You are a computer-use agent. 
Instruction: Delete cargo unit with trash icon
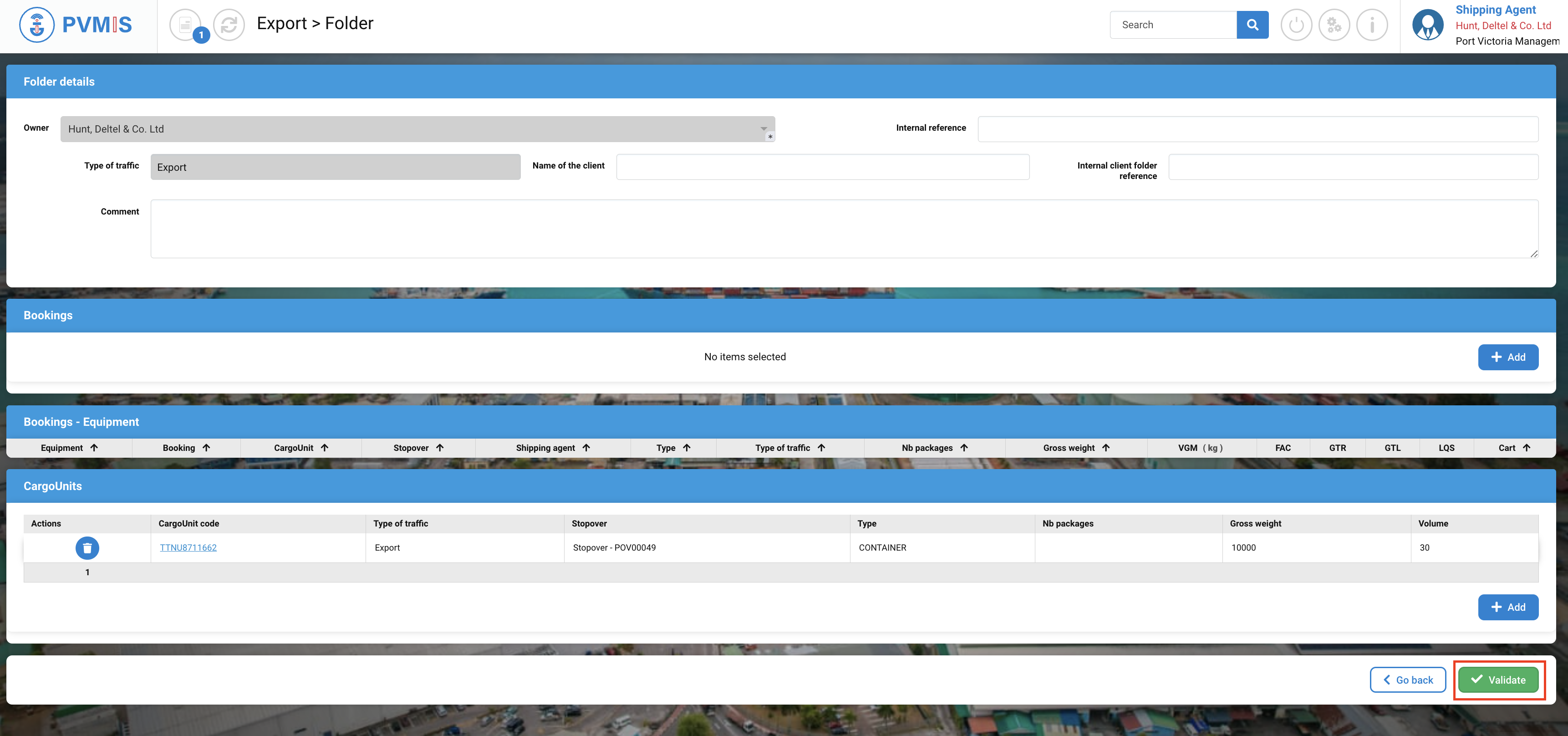[x=87, y=548]
